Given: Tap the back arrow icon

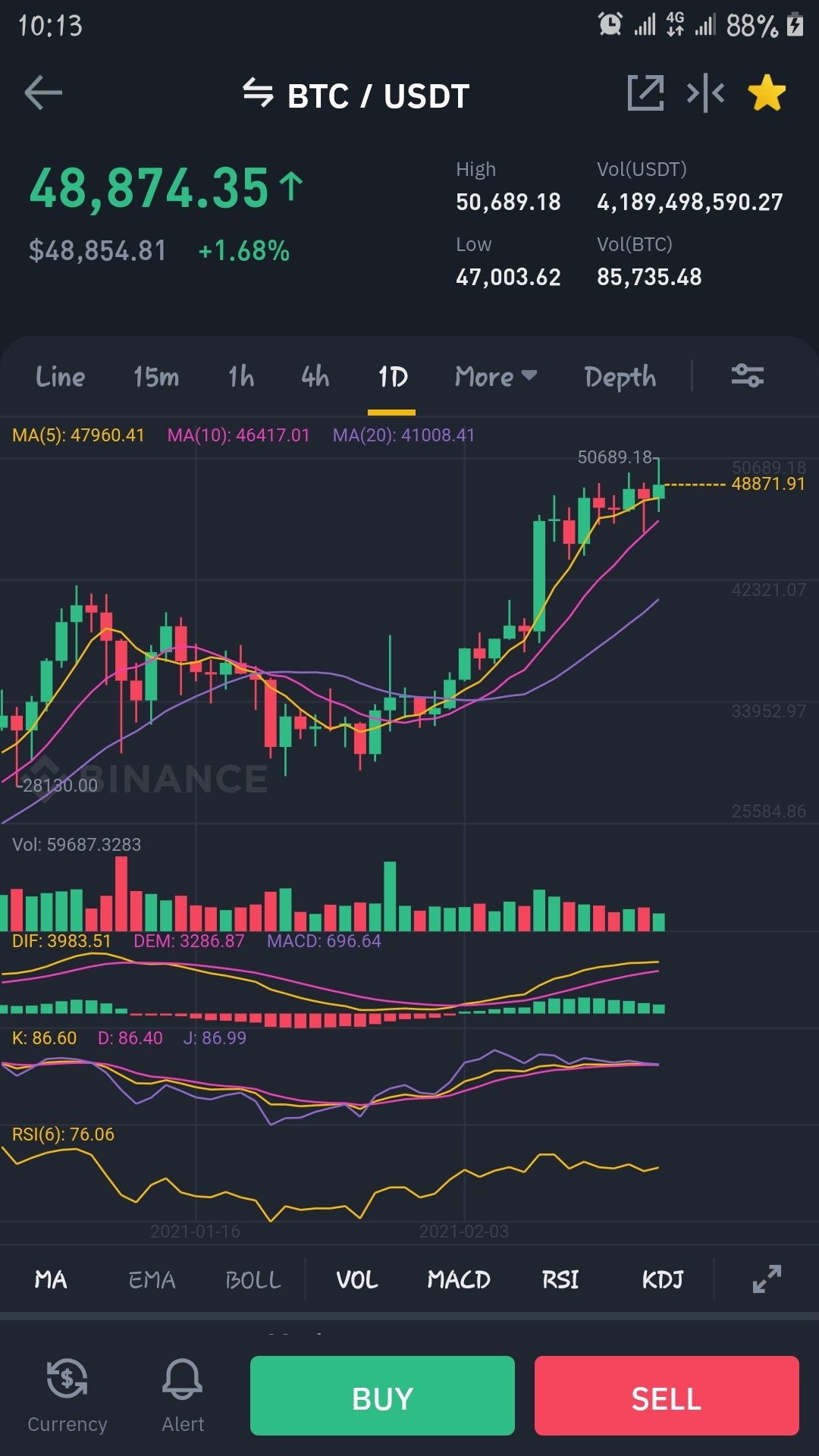Looking at the screenshot, I should tap(43, 93).
